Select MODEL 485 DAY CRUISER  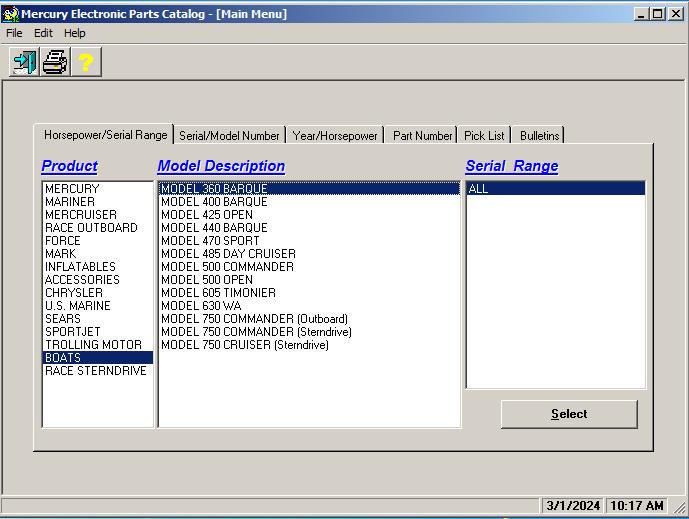(x=228, y=254)
